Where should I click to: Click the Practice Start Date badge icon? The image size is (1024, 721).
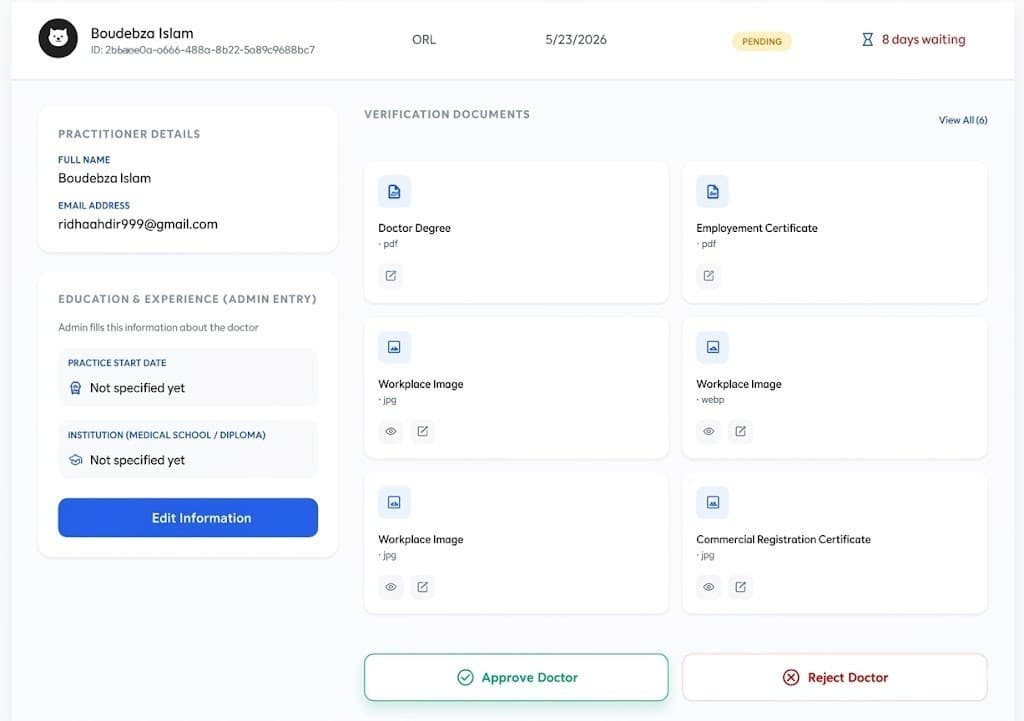pyautogui.click(x=76, y=388)
